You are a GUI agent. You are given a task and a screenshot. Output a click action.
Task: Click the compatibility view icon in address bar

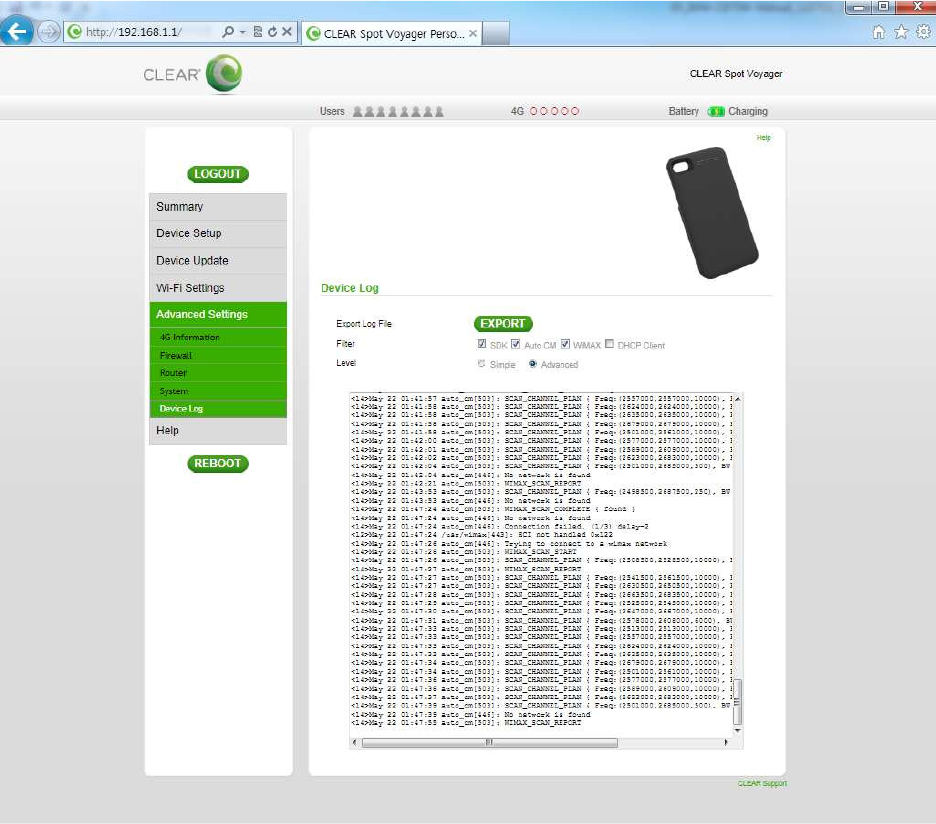pyautogui.click(x=257, y=32)
